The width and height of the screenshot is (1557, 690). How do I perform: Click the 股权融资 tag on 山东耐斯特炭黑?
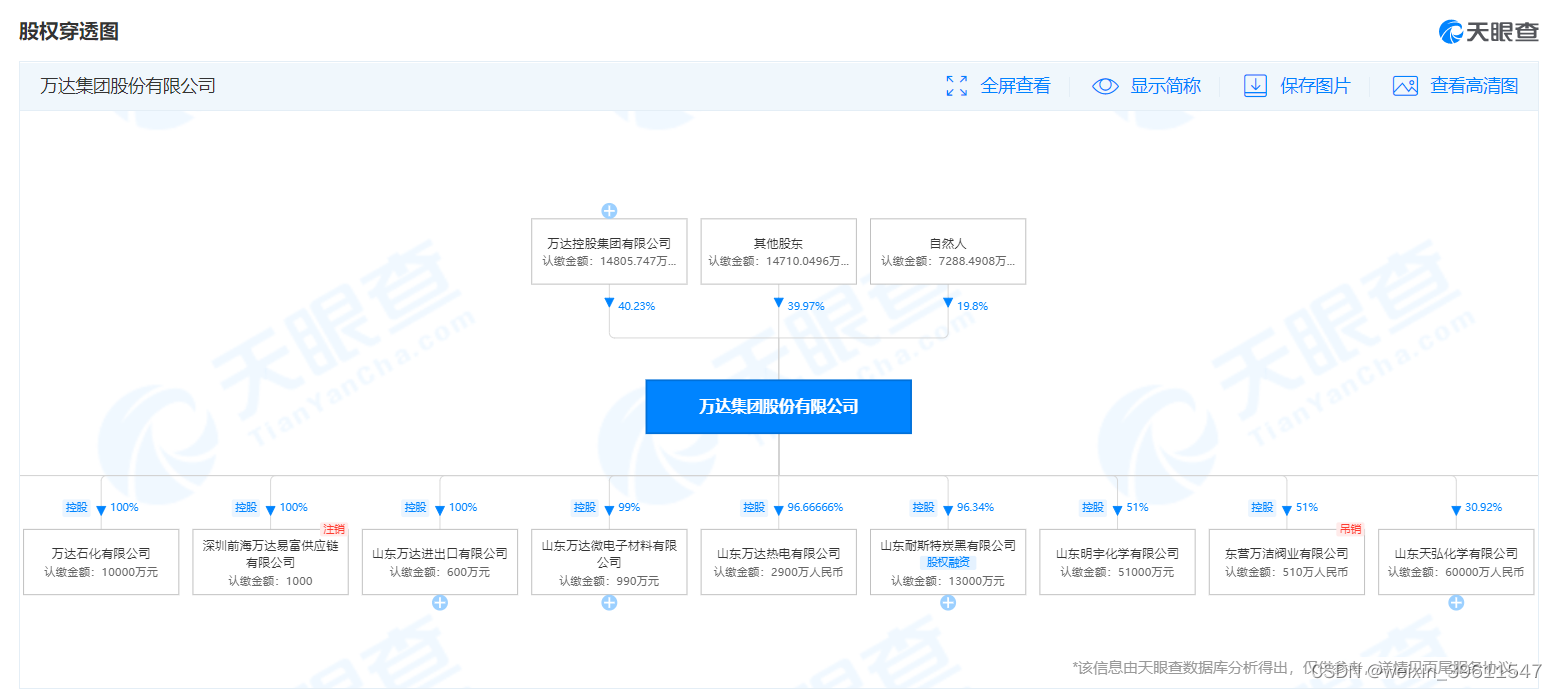(947, 562)
